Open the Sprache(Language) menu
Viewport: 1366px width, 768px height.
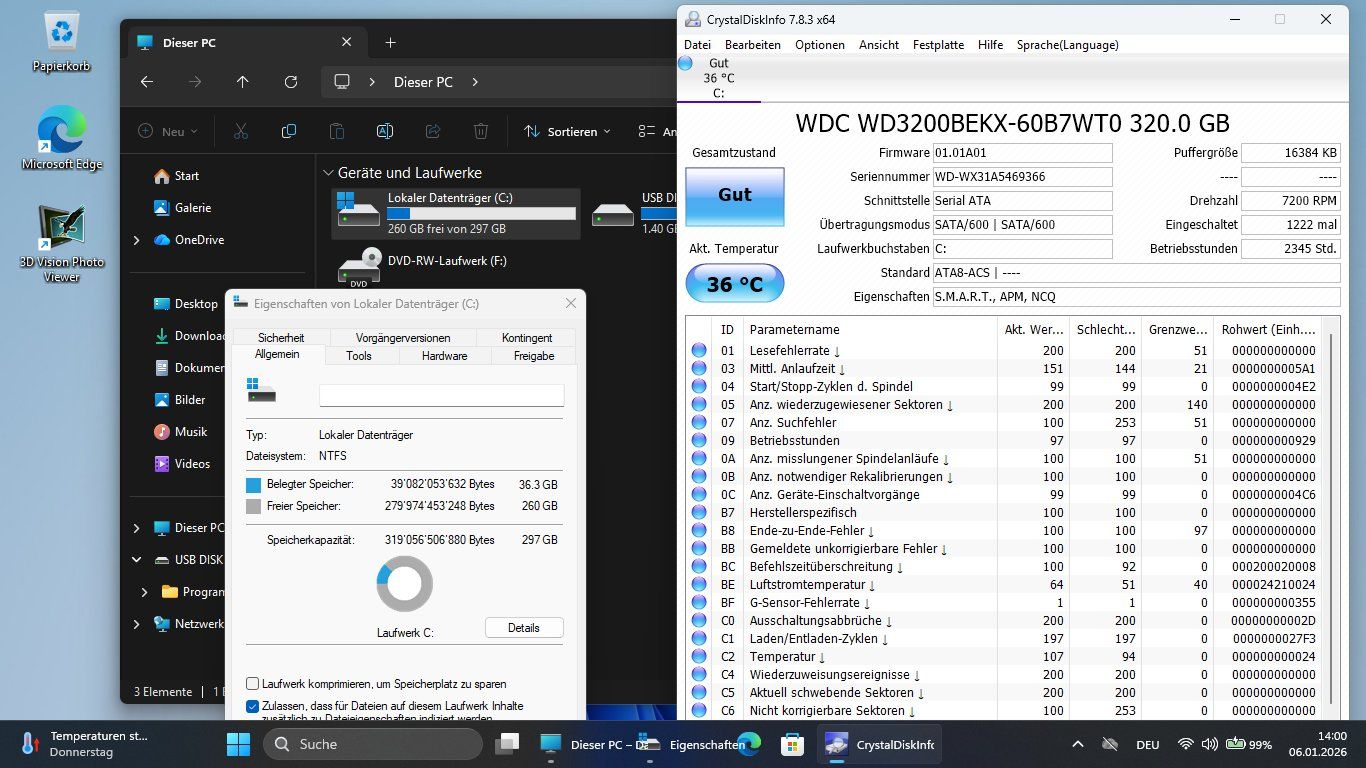1067,45
